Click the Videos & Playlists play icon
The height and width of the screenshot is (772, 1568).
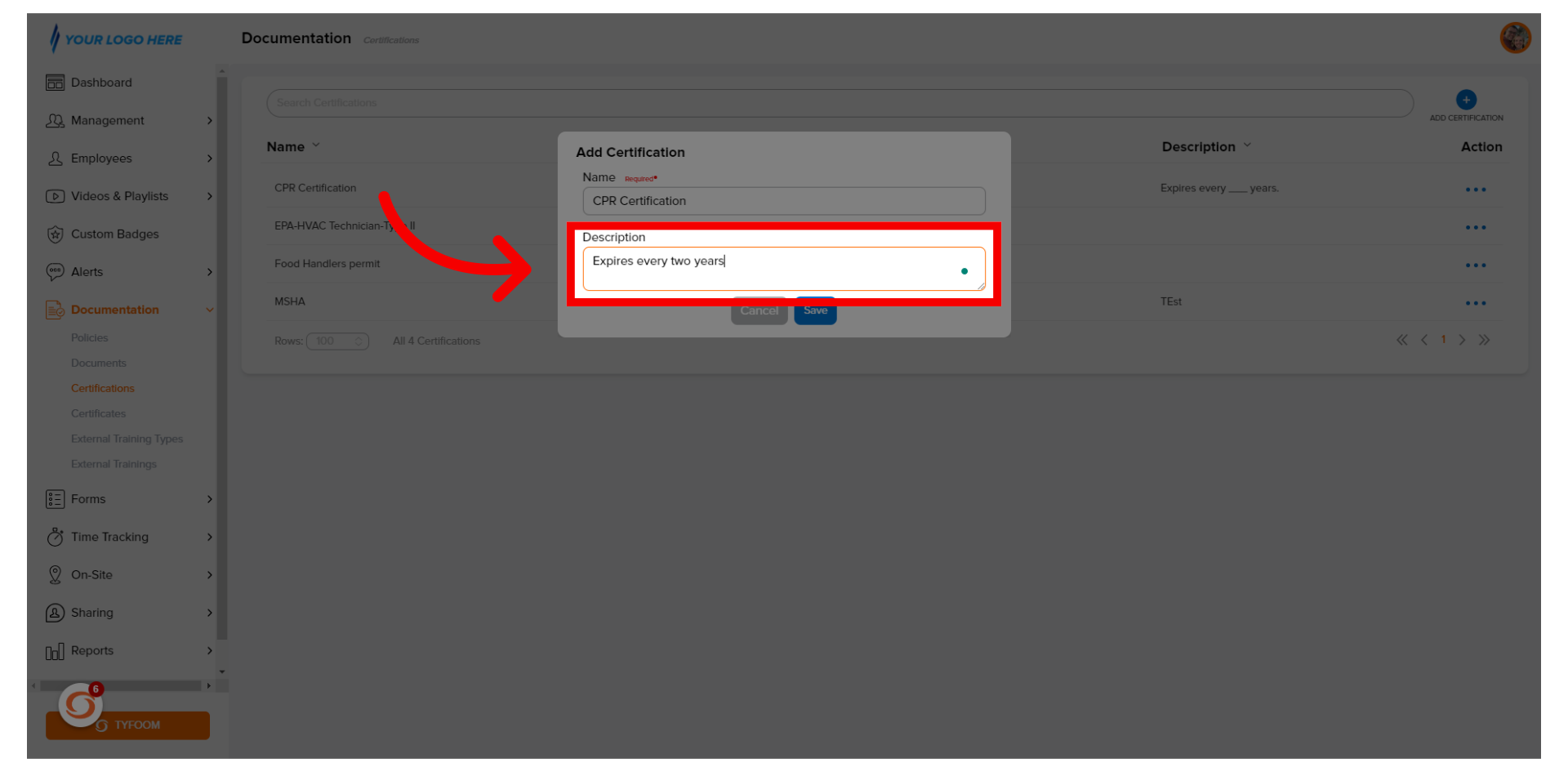[55, 196]
